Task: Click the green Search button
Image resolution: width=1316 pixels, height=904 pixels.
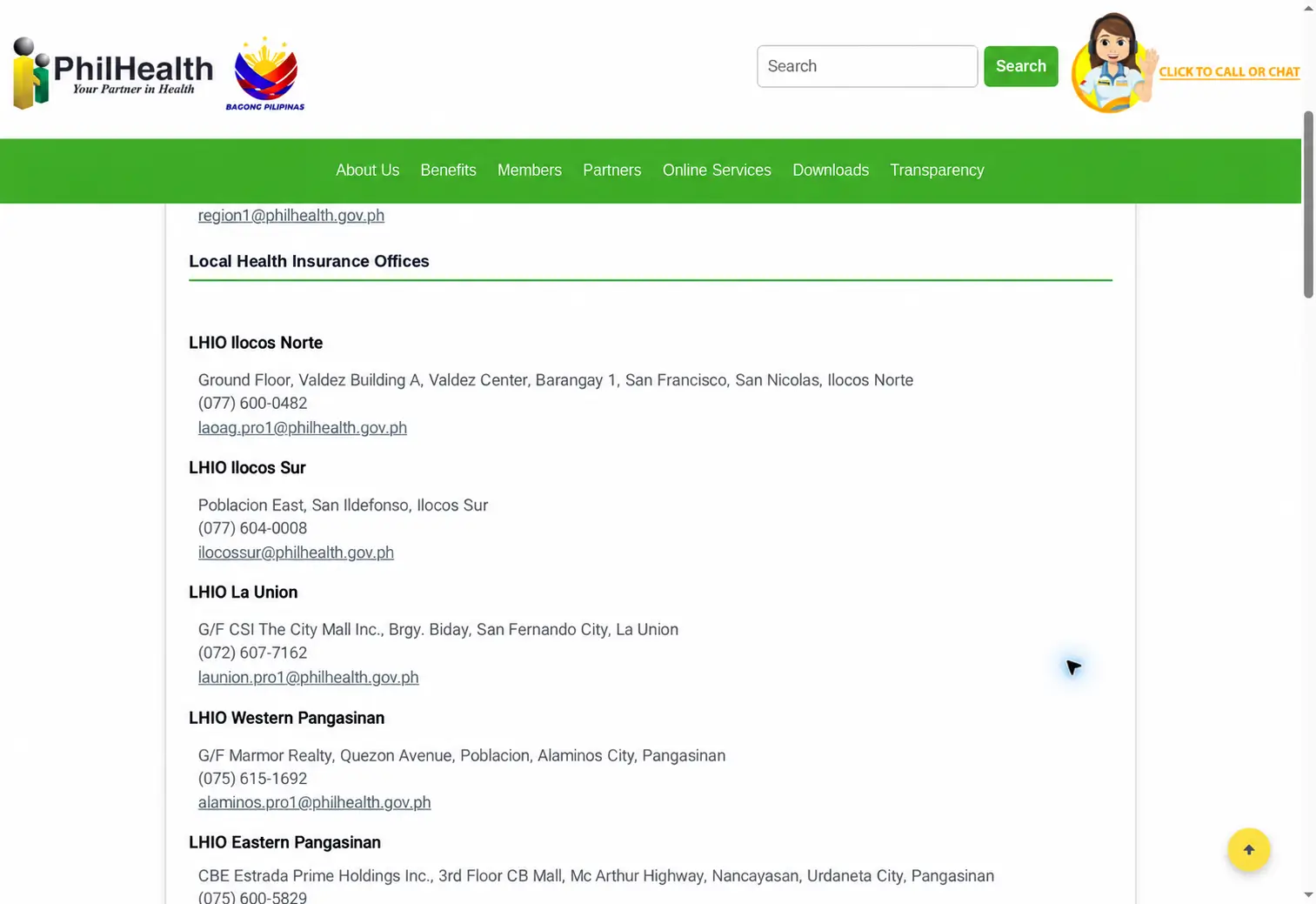Action: point(1021,66)
